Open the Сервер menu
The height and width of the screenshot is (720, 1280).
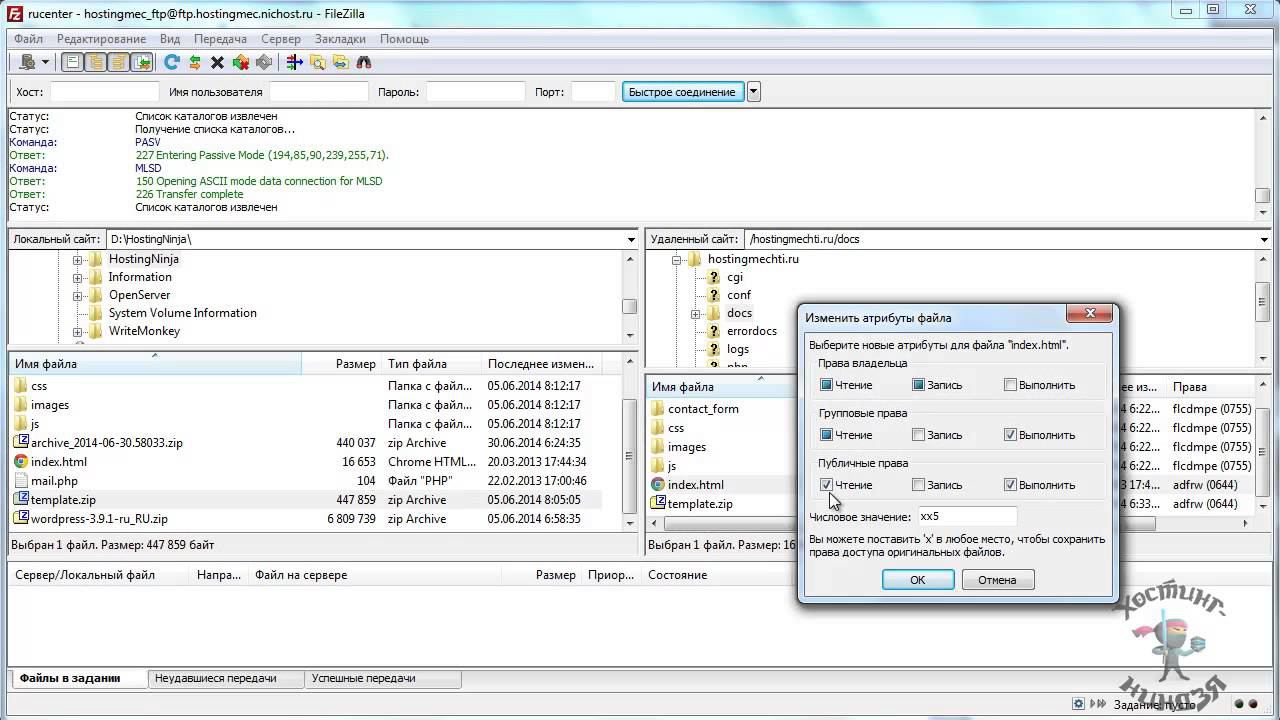click(280, 39)
